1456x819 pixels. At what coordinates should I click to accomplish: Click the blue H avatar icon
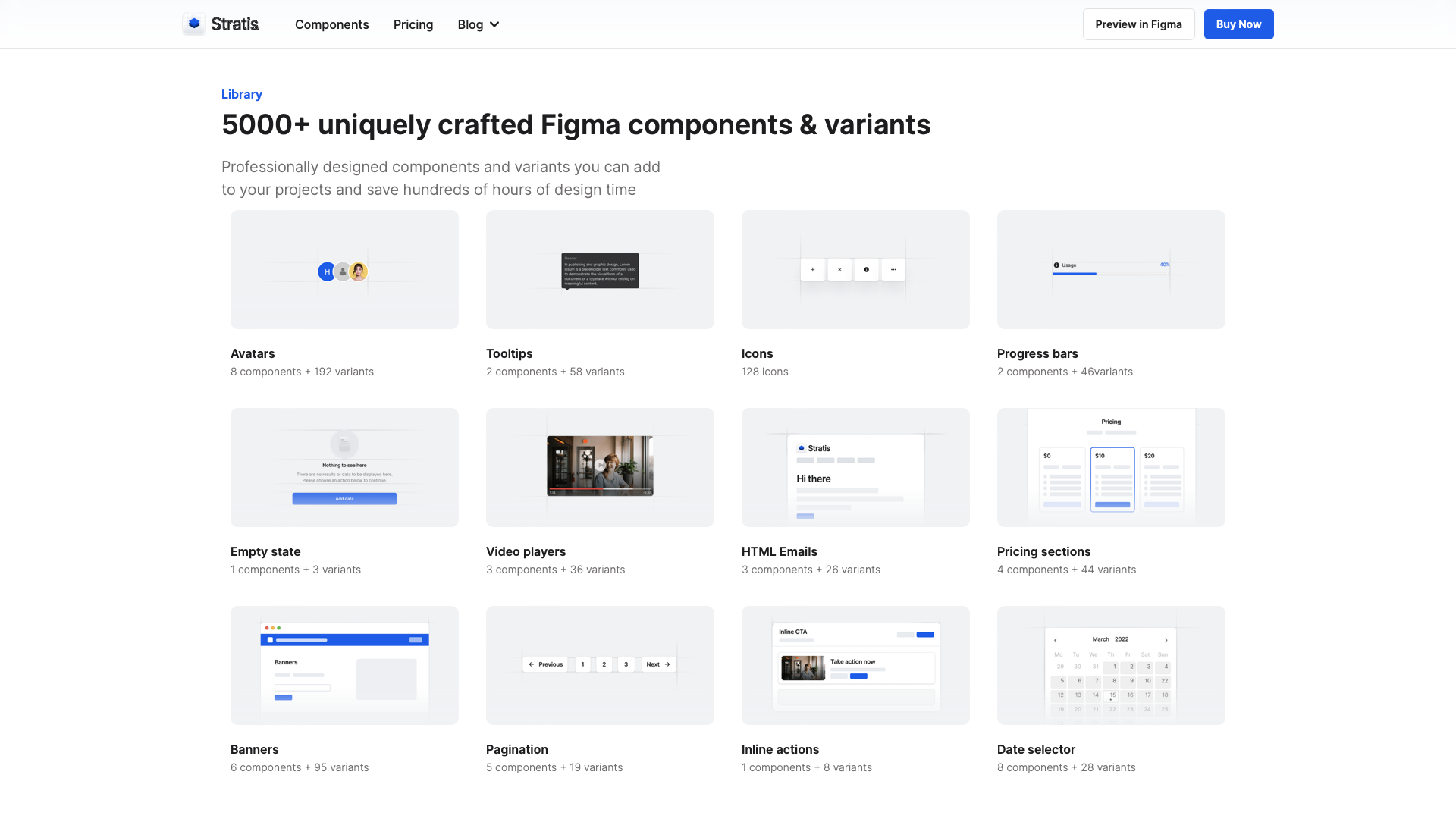327,271
